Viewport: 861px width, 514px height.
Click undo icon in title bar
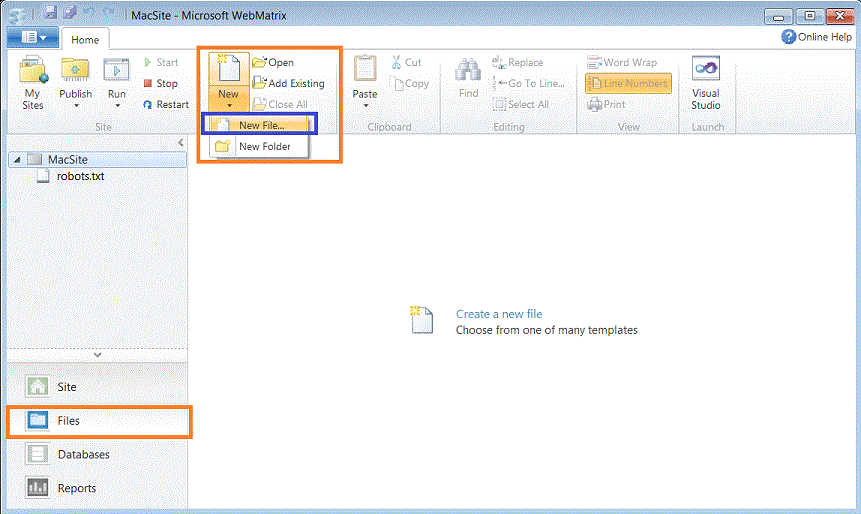click(x=89, y=13)
